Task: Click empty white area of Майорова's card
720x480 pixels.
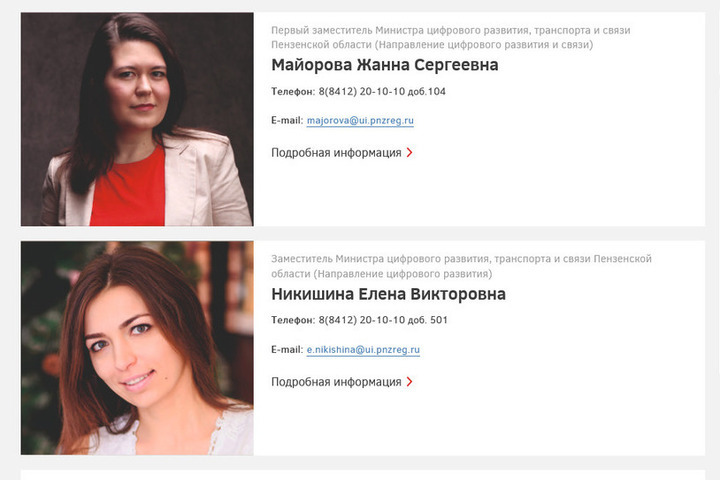Action: click(x=551, y=184)
